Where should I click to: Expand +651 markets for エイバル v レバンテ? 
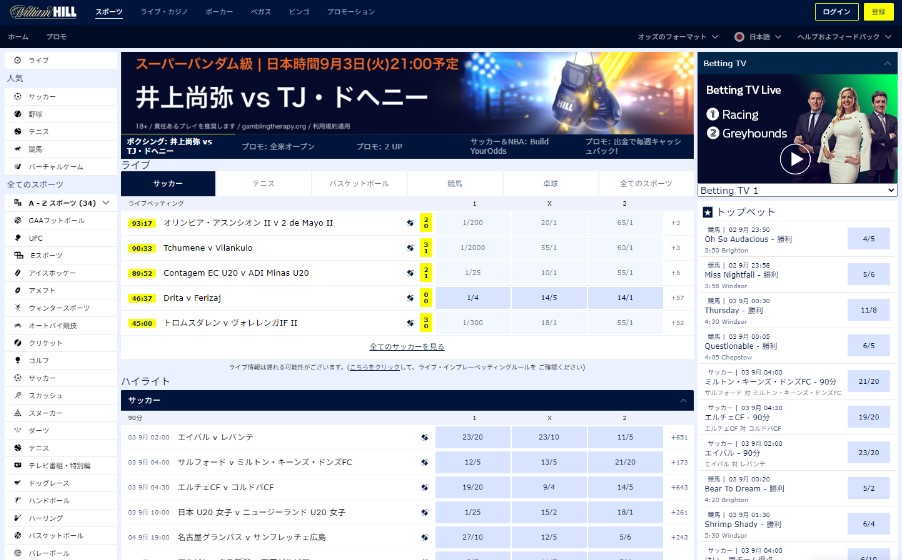(x=679, y=437)
